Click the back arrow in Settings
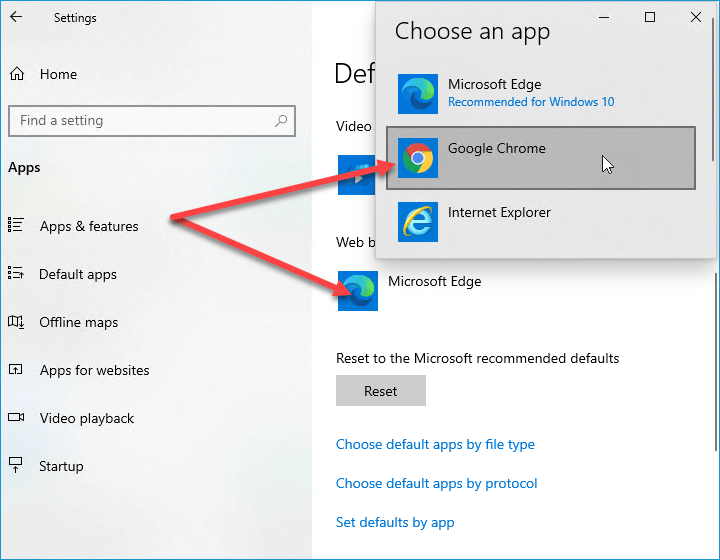Screen dimensions: 720x560 [x=16, y=17]
